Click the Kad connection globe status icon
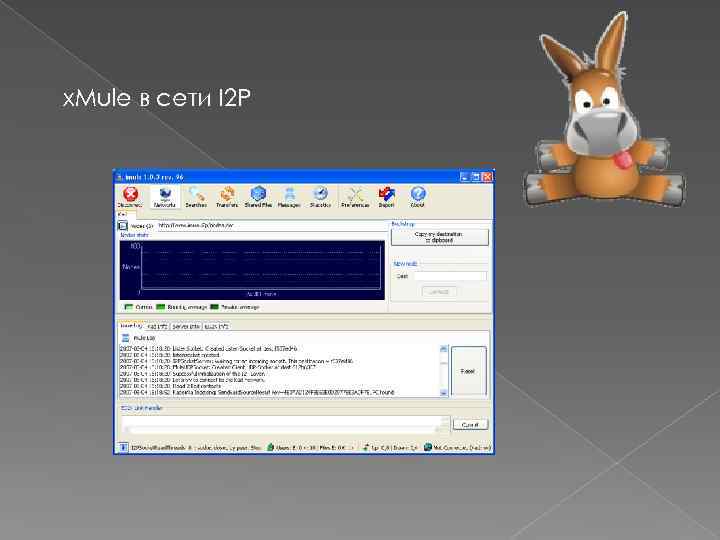Screen dimensions: 720x540 (x=428, y=447)
